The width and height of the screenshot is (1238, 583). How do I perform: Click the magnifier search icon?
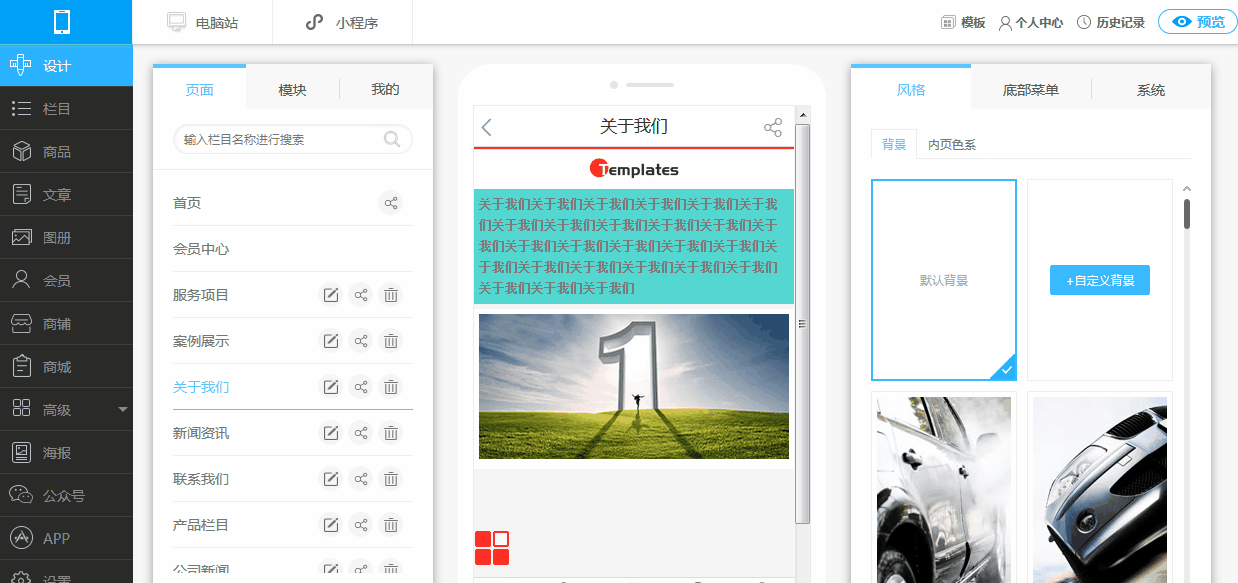tap(393, 139)
